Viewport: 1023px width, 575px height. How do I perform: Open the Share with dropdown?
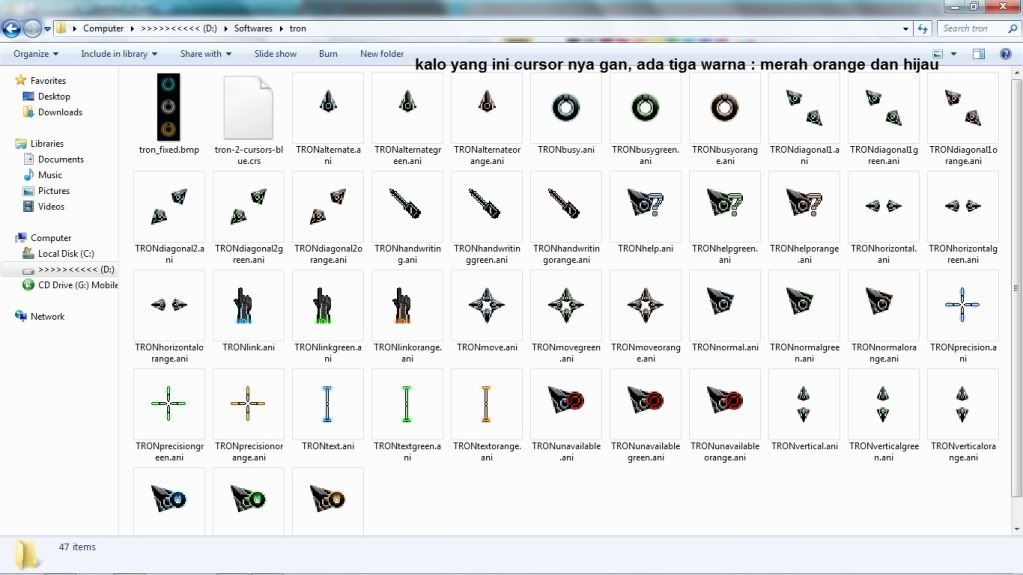coord(206,54)
